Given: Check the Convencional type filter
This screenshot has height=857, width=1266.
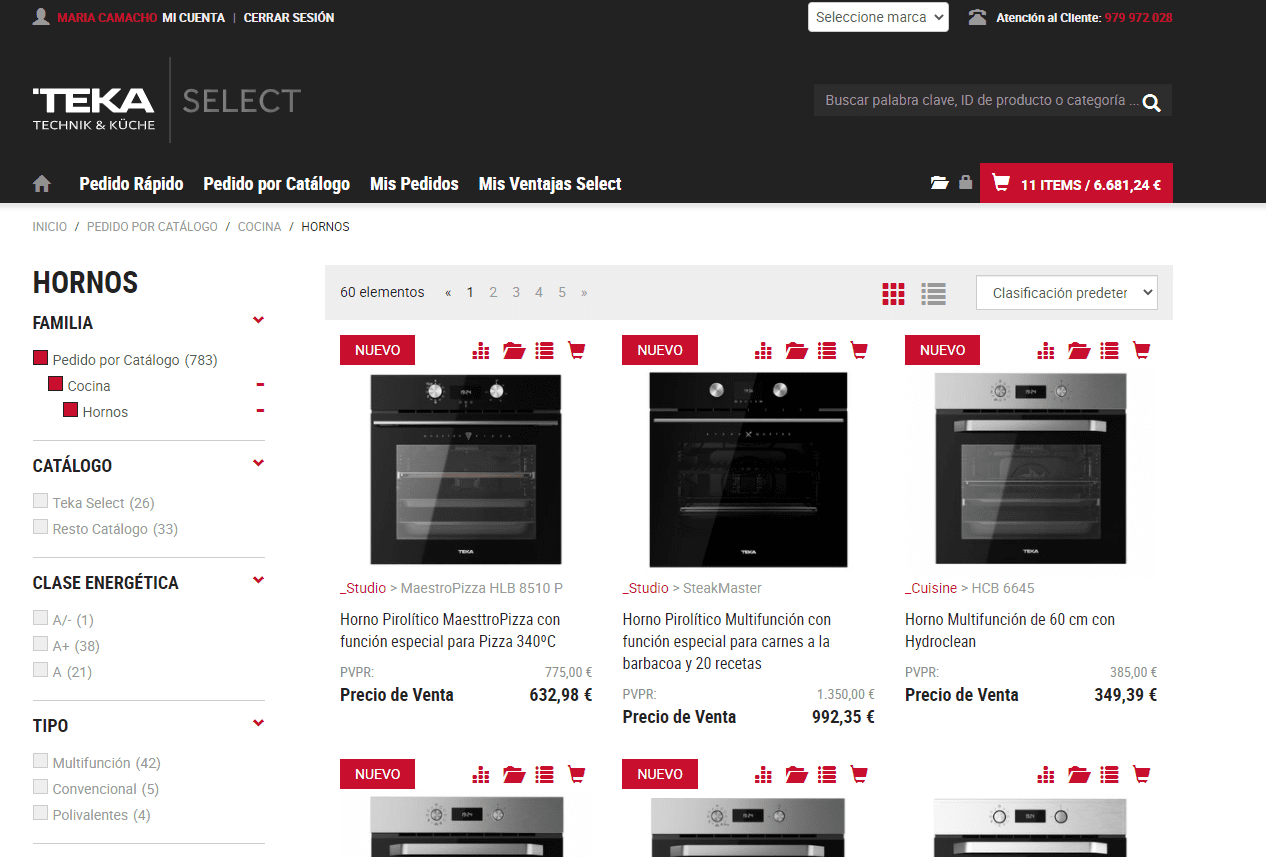Looking at the screenshot, I should 40,787.
